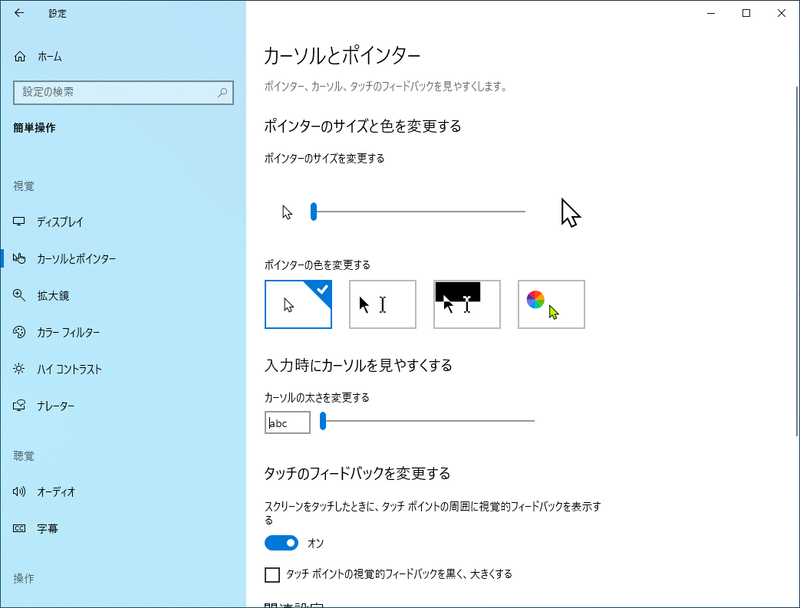Click the search magnifier icon
Screen dimensions: 800x608
click(x=225, y=92)
